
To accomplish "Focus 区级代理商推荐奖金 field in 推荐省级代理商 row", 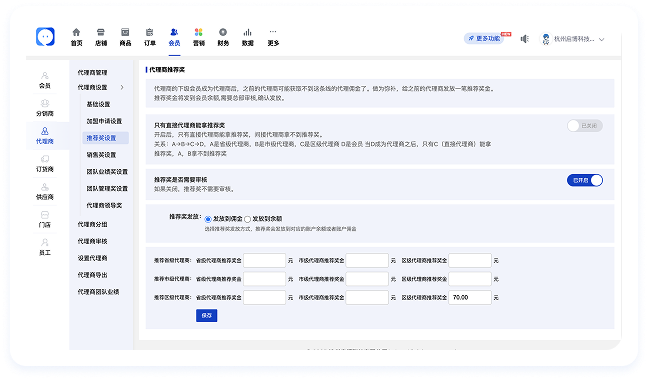I will [470, 261].
